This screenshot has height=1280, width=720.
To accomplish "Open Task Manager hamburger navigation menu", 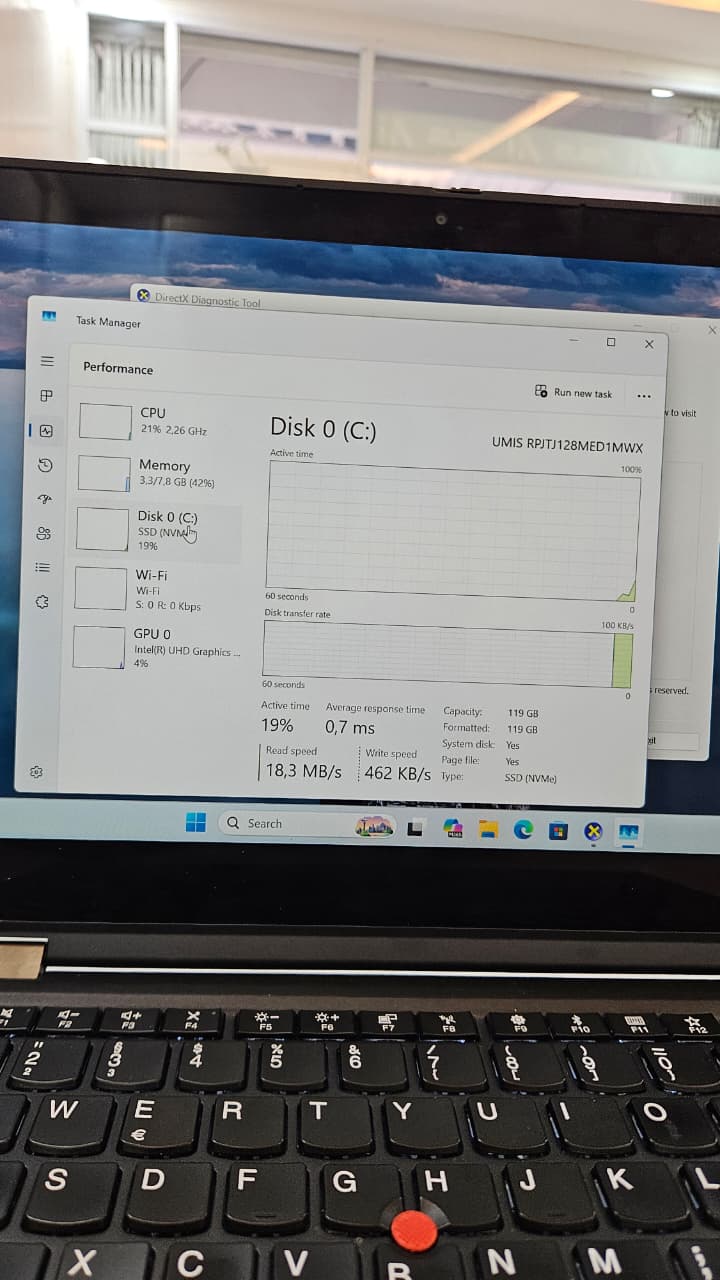I will (47, 361).
